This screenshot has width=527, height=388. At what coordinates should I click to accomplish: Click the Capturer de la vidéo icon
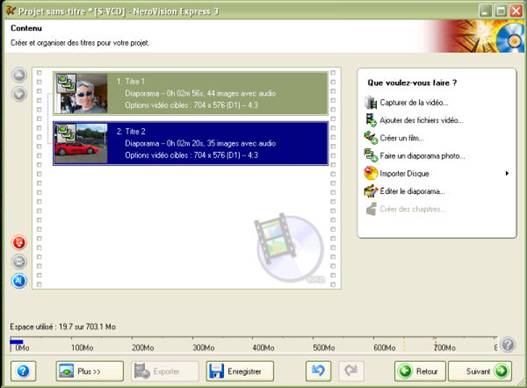pos(371,103)
